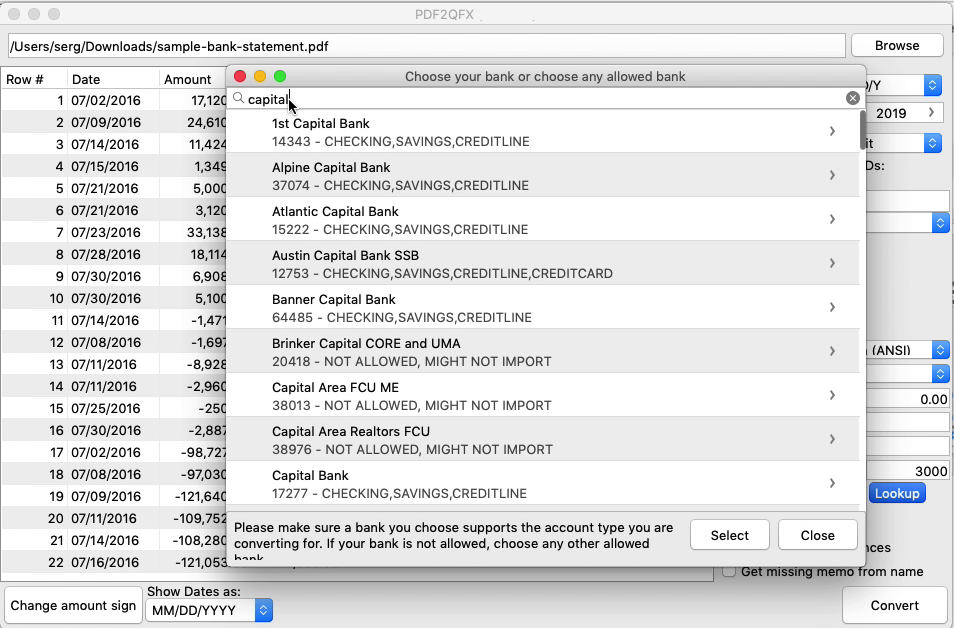
Task: Select Capital Area FCU ME entry
Action: [543, 395]
